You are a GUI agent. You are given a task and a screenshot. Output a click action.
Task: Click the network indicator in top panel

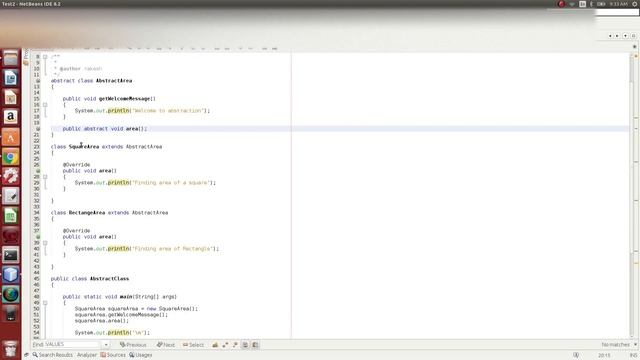pos(572,4)
